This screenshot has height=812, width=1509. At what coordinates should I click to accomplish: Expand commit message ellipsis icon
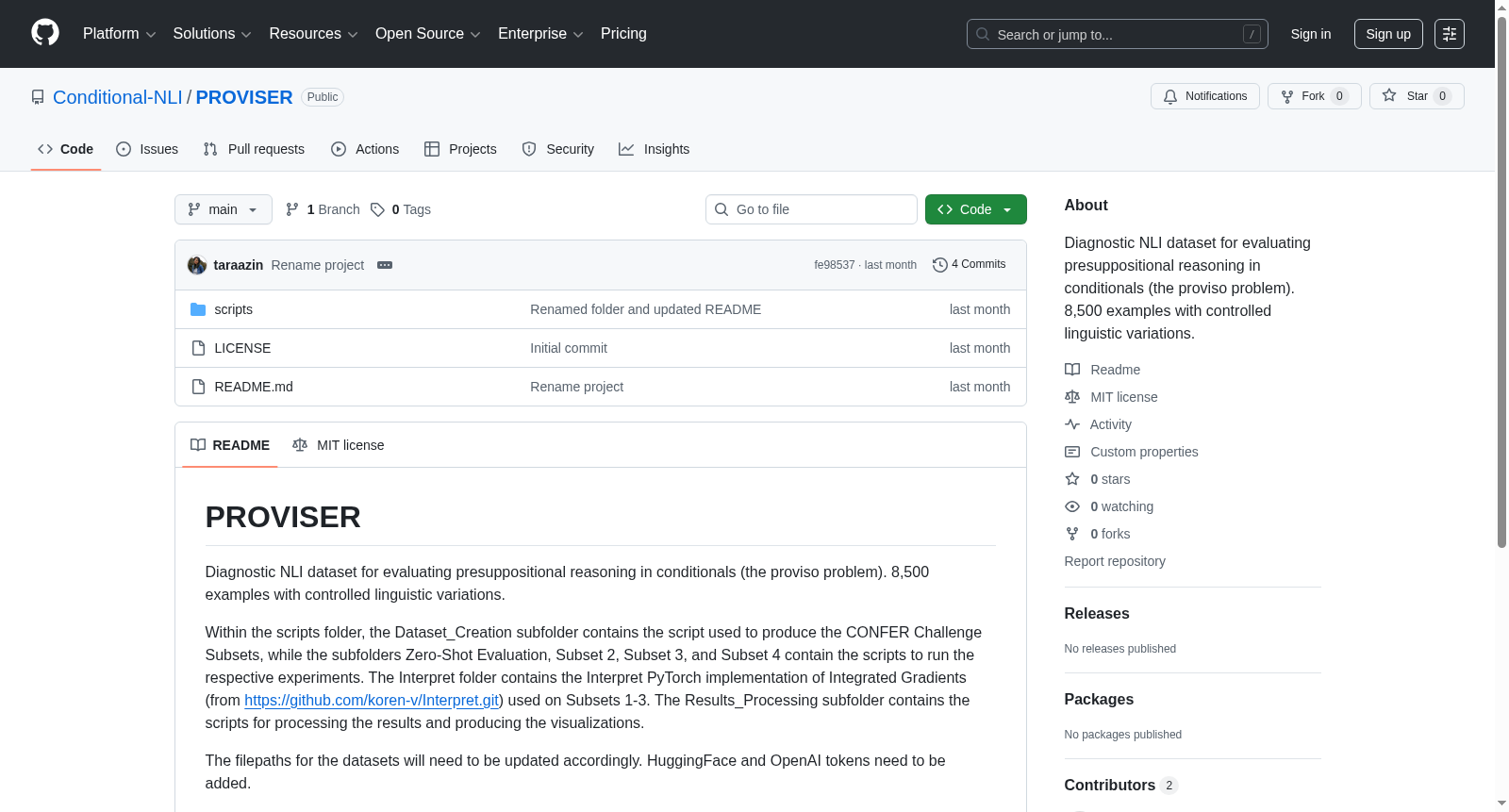(385, 265)
